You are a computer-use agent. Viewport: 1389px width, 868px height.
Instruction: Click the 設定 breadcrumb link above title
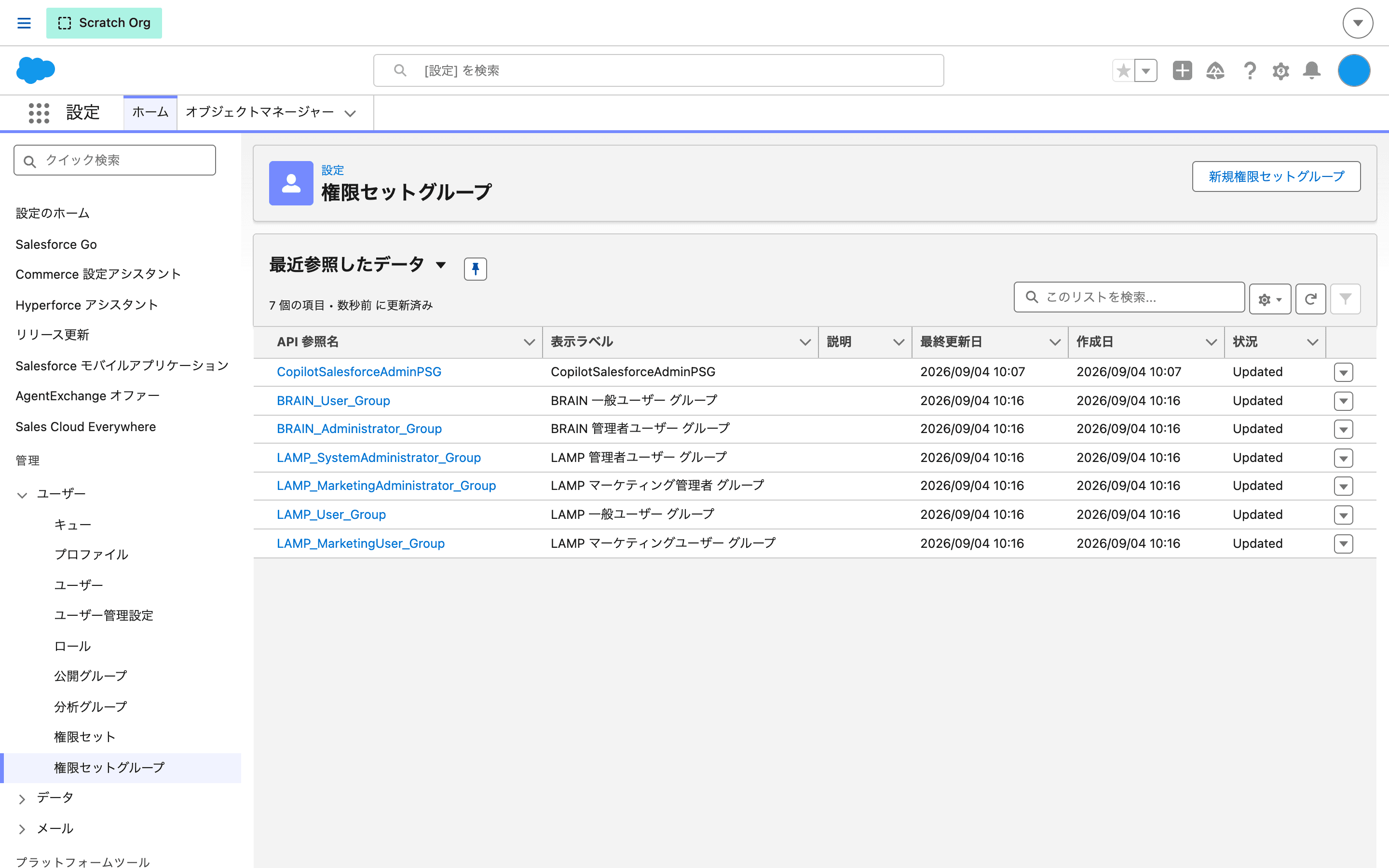tap(332, 171)
